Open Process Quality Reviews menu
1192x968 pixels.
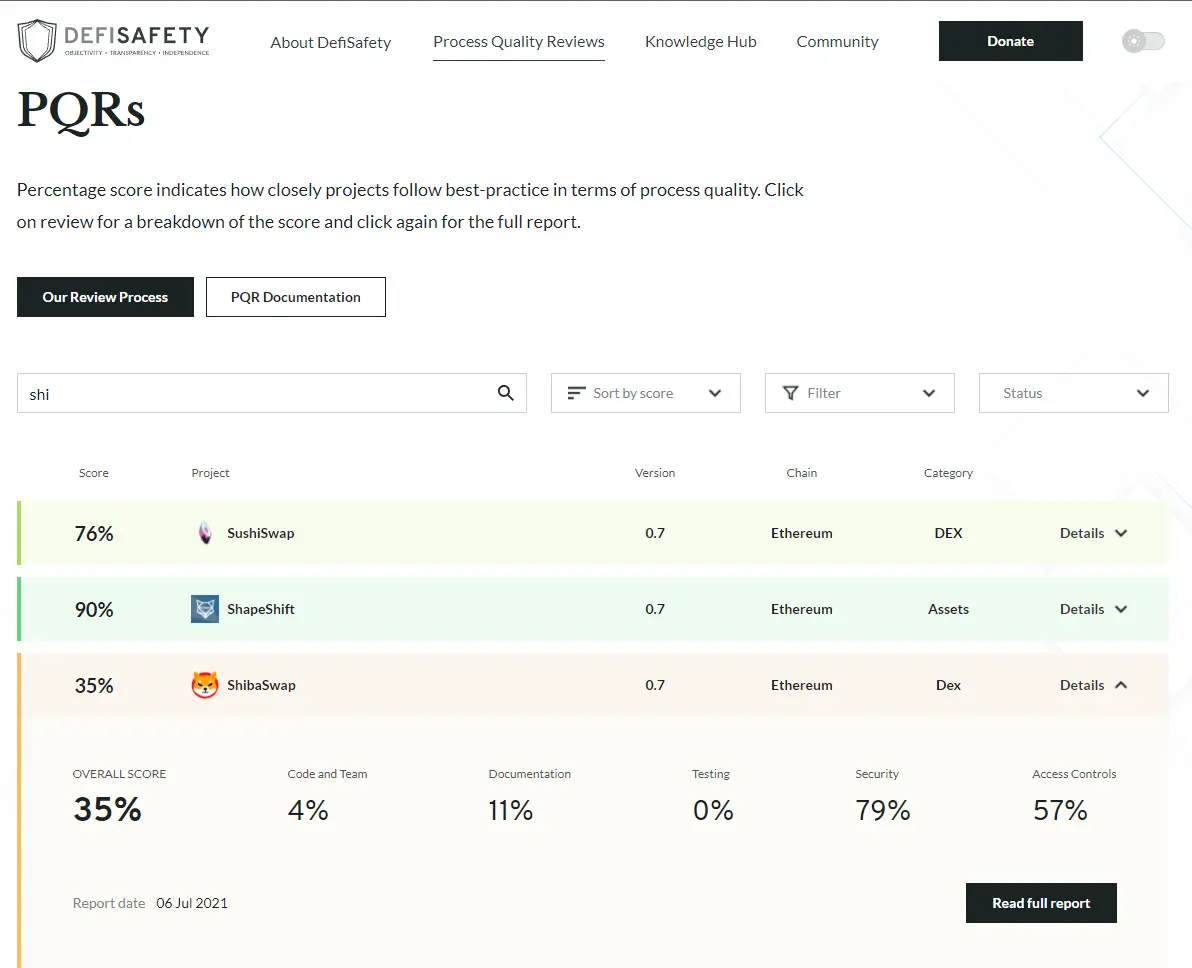[x=518, y=42]
